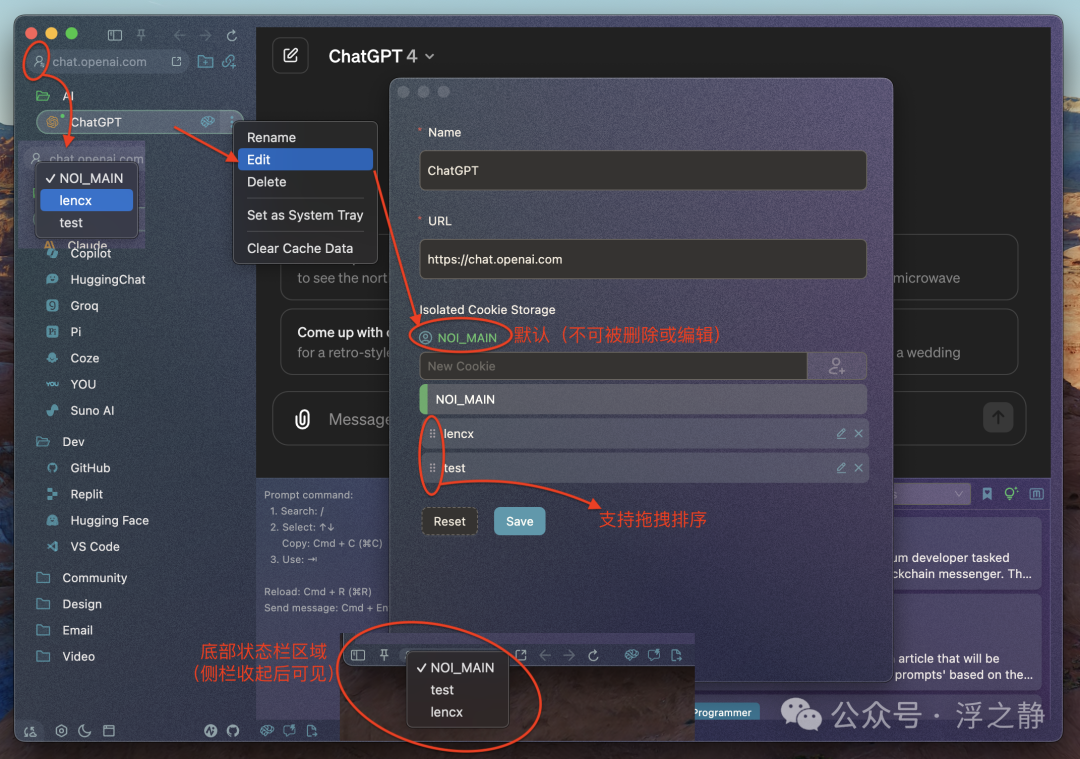Click the Name input field containing ChatGPT

tap(643, 170)
